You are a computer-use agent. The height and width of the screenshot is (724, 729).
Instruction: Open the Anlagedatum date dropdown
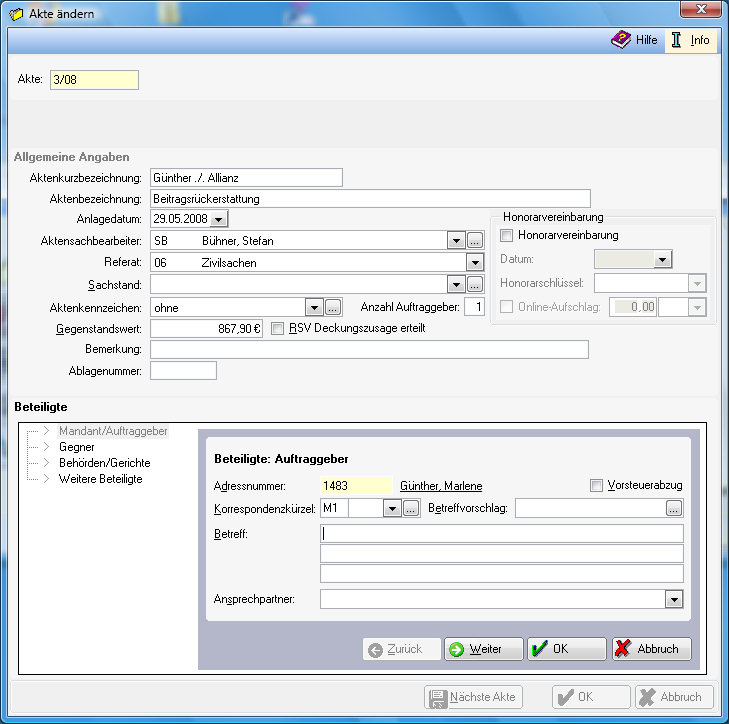coord(219,219)
